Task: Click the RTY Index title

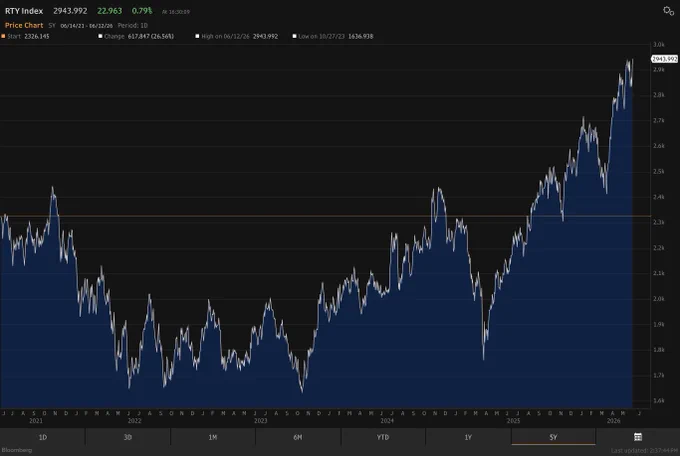Action: click(x=24, y=11)
